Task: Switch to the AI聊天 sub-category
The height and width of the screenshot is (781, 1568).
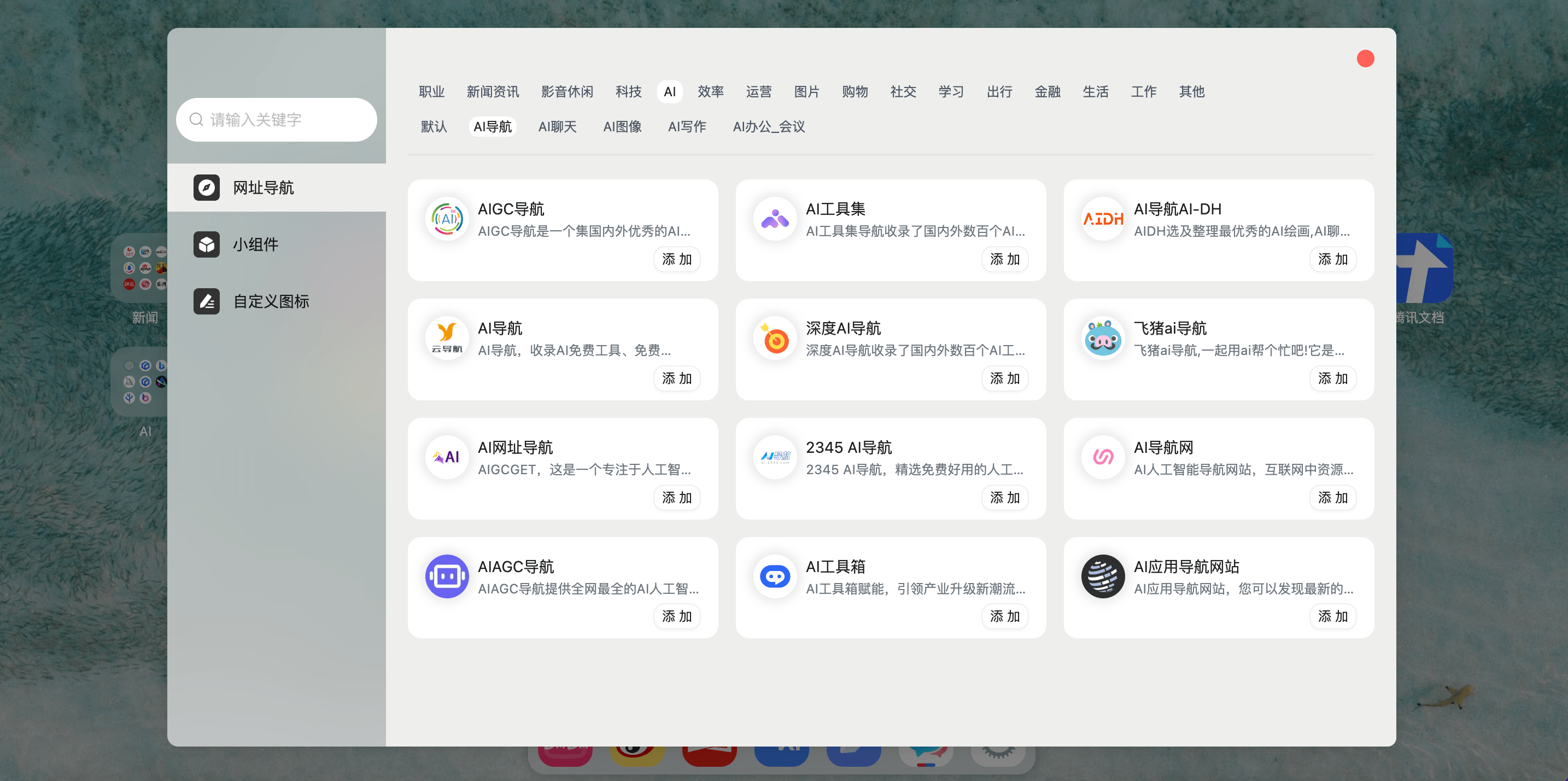Action: (557, 126)
